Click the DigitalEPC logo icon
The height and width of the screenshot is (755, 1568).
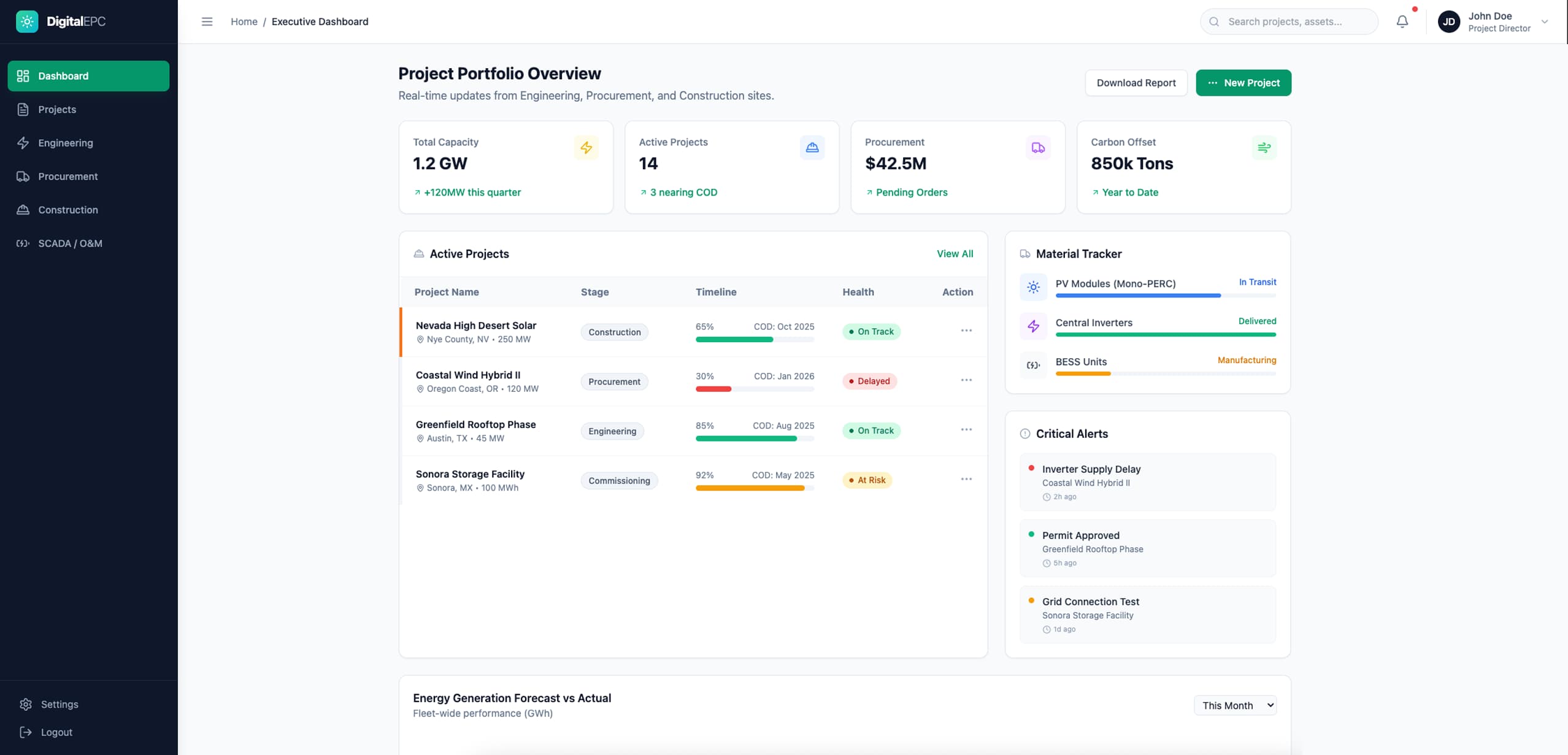tap(27, 21)
